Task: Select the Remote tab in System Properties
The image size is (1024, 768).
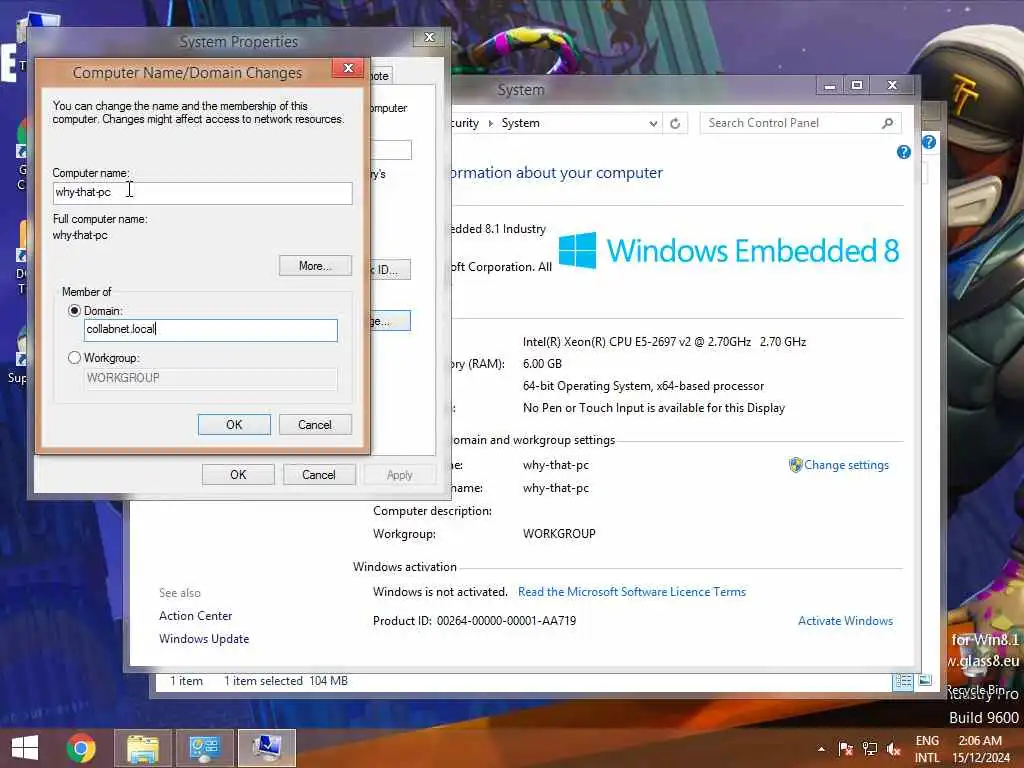Action: click(x=380, y=76)
